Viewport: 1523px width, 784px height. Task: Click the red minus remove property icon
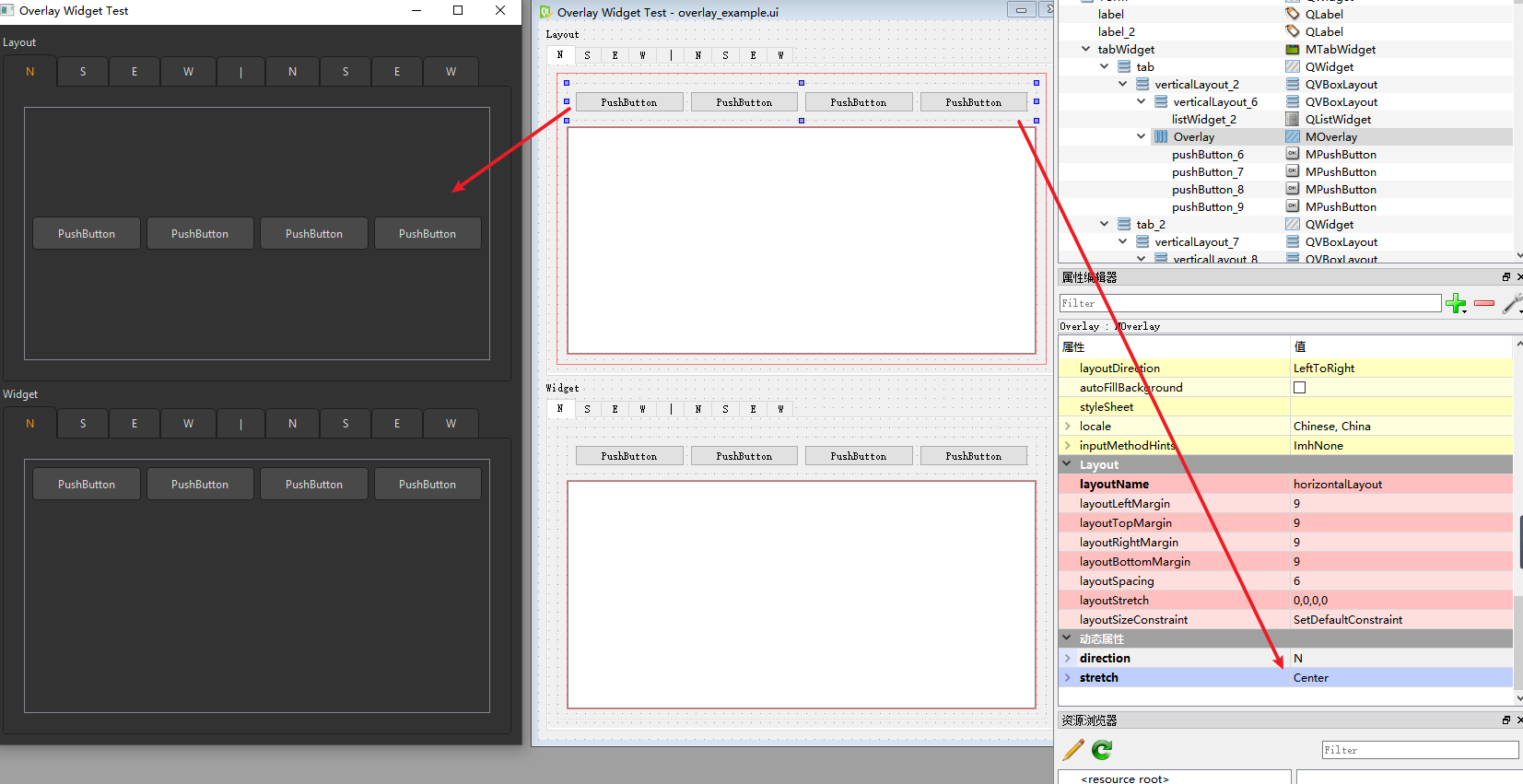[x=1483, y=303]
